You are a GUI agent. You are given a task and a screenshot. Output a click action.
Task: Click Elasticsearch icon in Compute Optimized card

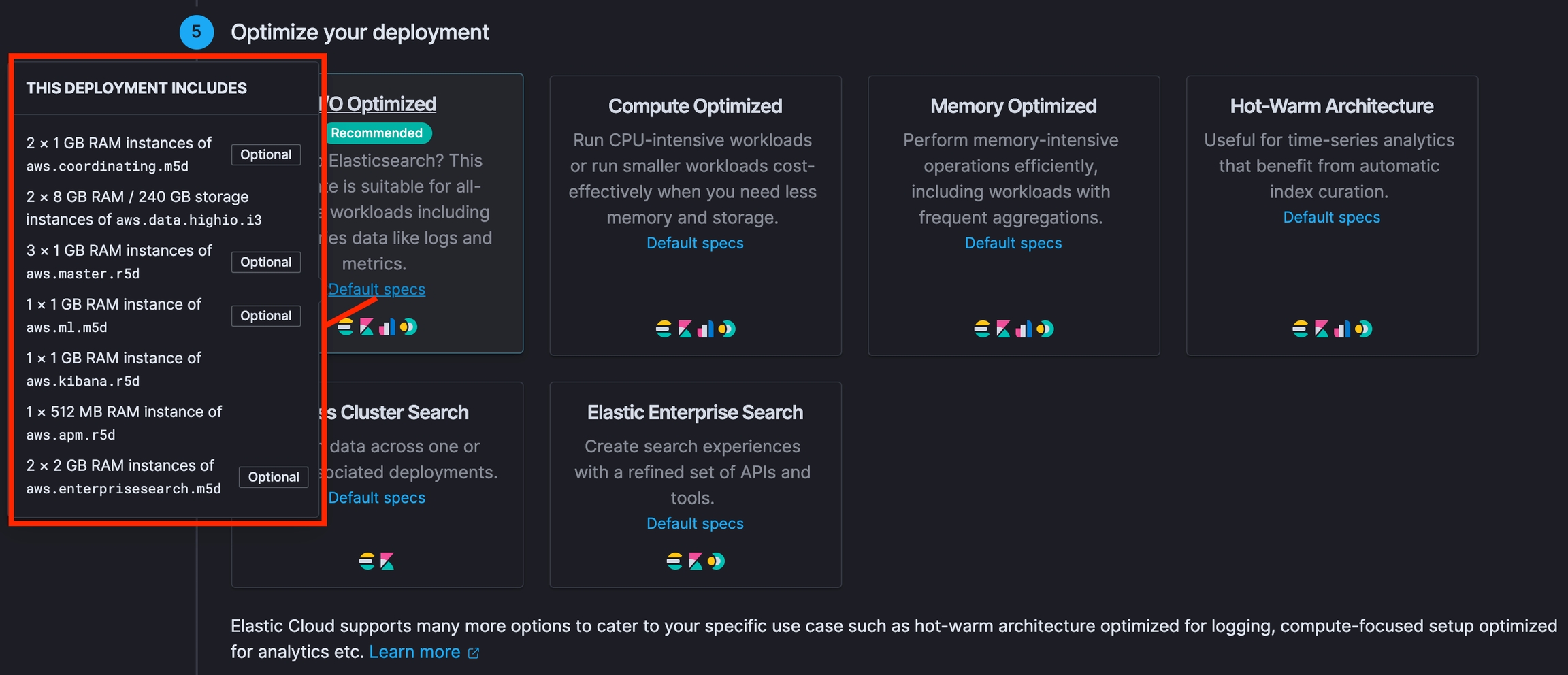pos(664,329)
